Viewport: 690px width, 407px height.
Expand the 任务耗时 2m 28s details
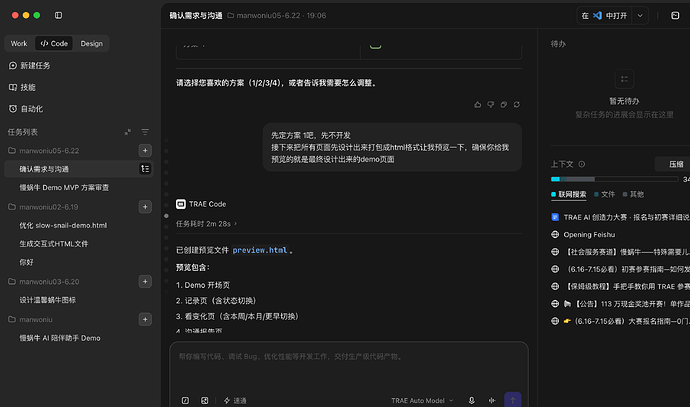tap(206, 224)
